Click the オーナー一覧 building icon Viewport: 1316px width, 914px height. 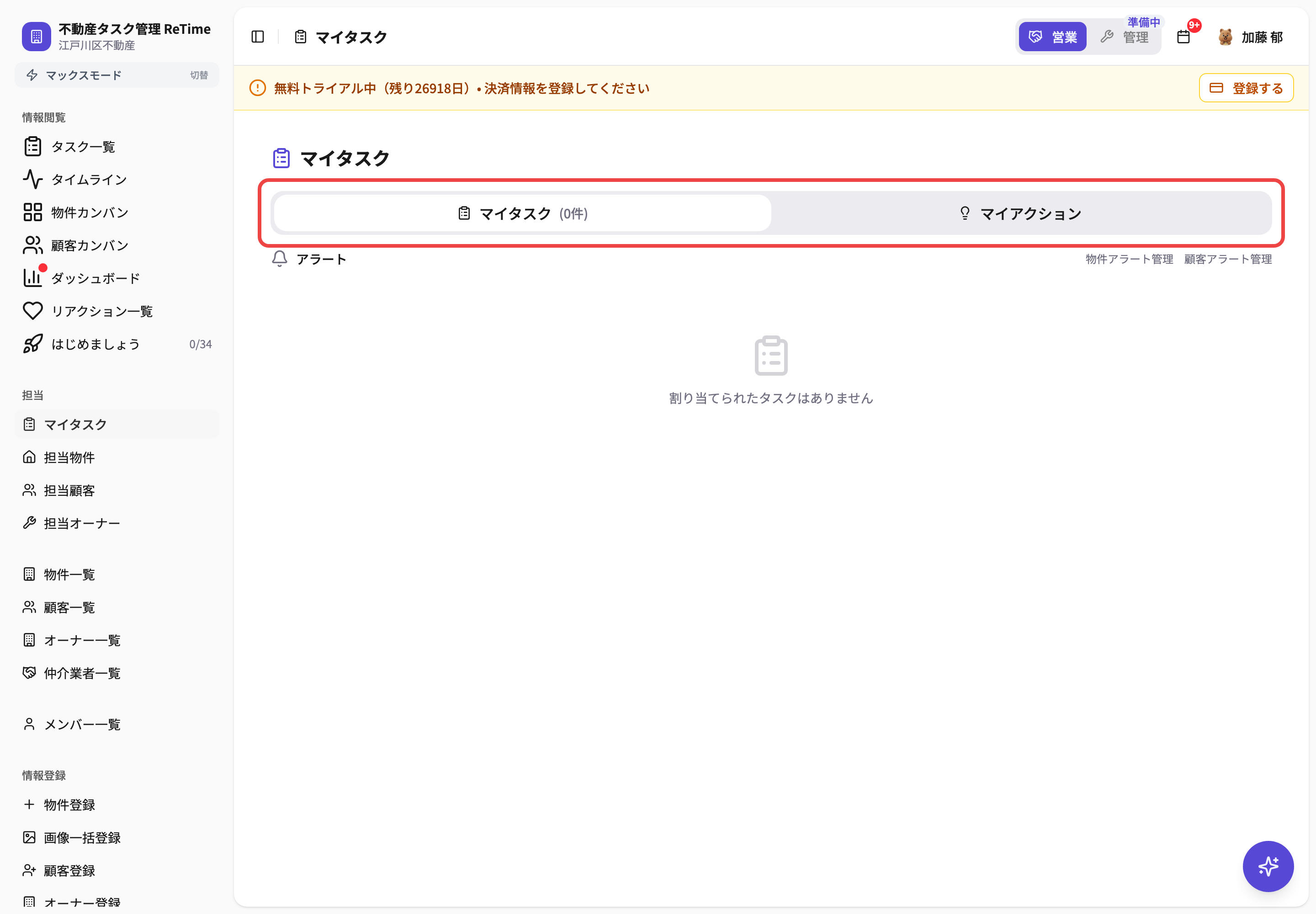pyautogui.click(x=29, y=640)
